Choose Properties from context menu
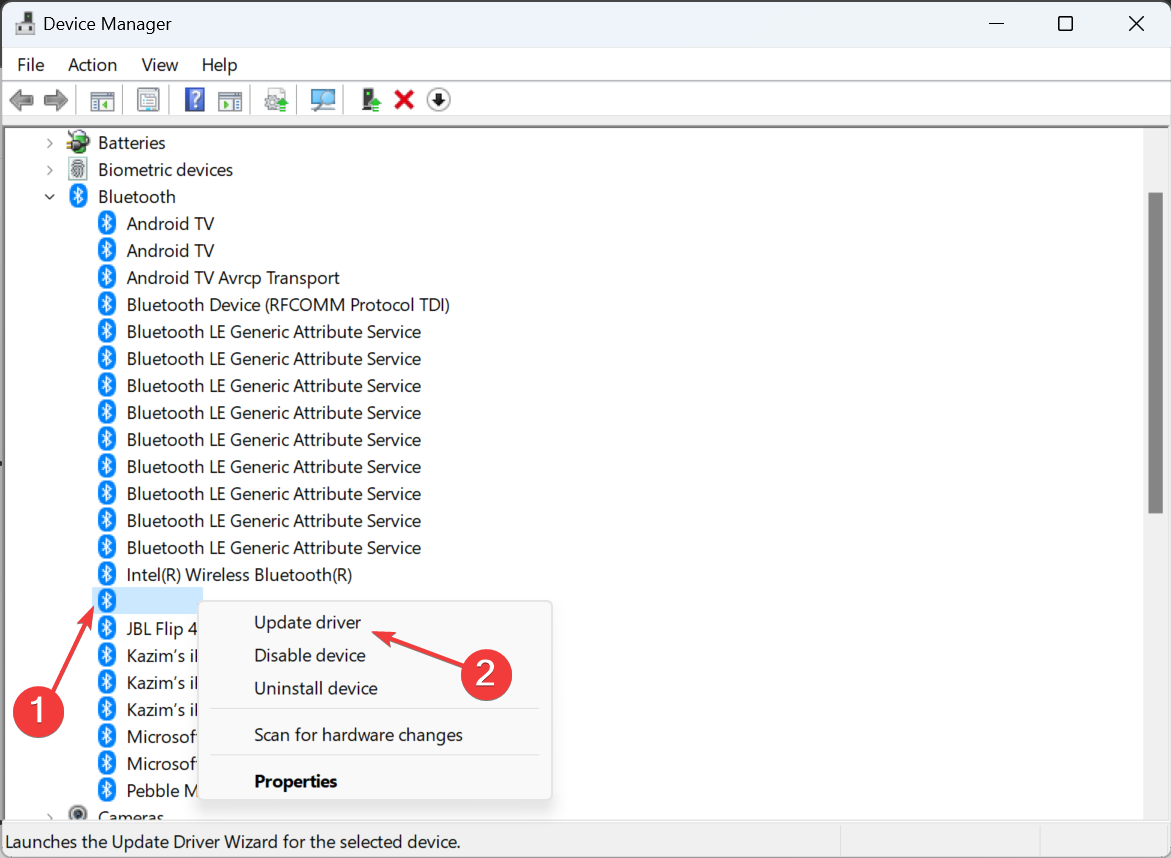This screenshot has height=858, width=1171. (x=296, y=781)
